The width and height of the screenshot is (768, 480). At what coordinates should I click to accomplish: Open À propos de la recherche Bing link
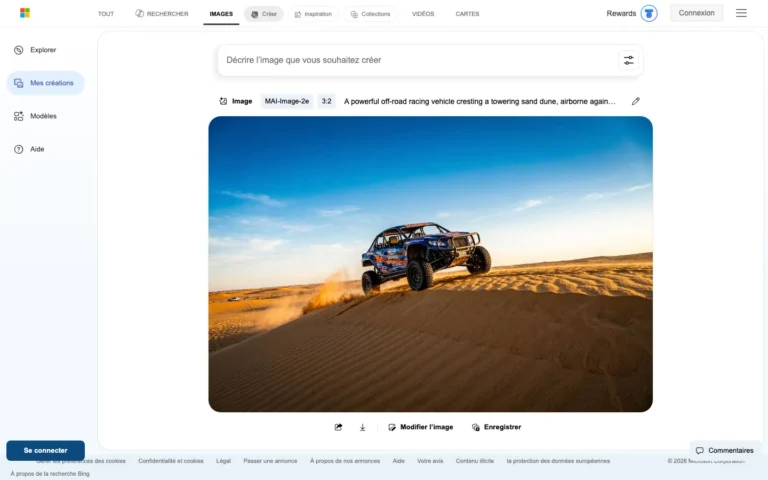50,474
